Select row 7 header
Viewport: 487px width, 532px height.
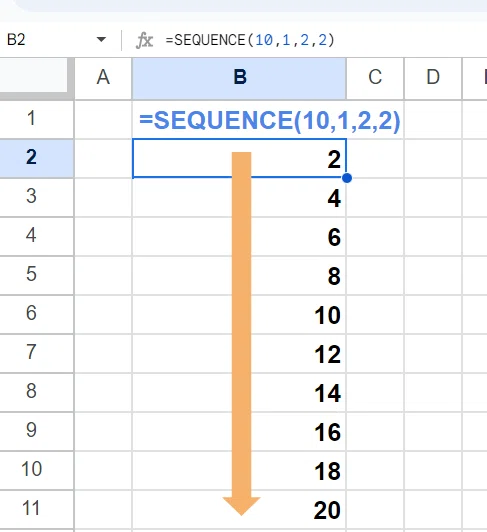(x=37, y=353)
